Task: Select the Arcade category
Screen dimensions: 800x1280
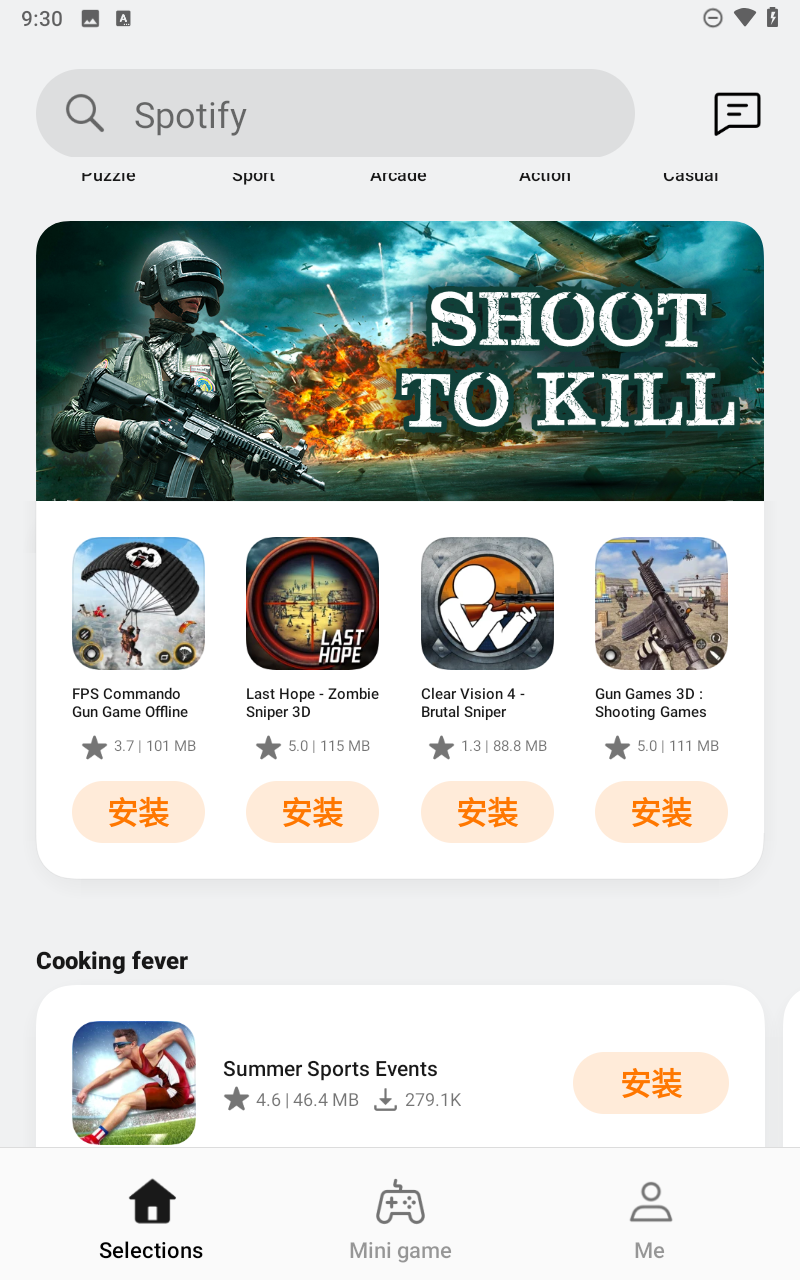Action: [x=398, y=175]
